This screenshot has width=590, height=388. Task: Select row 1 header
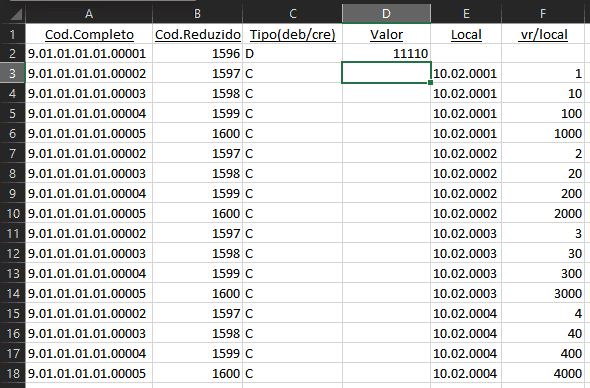13,34
